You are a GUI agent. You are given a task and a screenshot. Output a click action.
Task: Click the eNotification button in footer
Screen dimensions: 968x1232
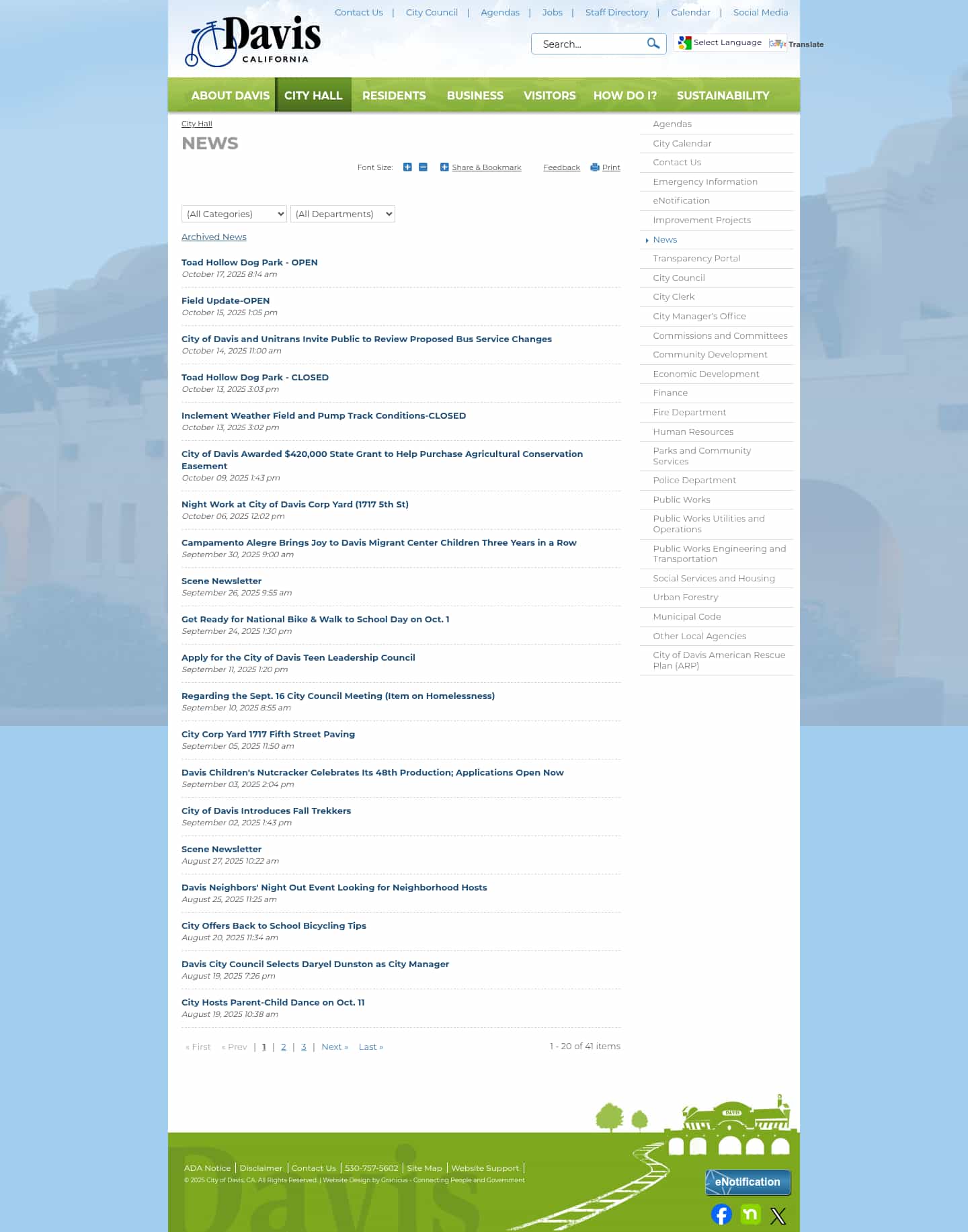click(748, 1182)
